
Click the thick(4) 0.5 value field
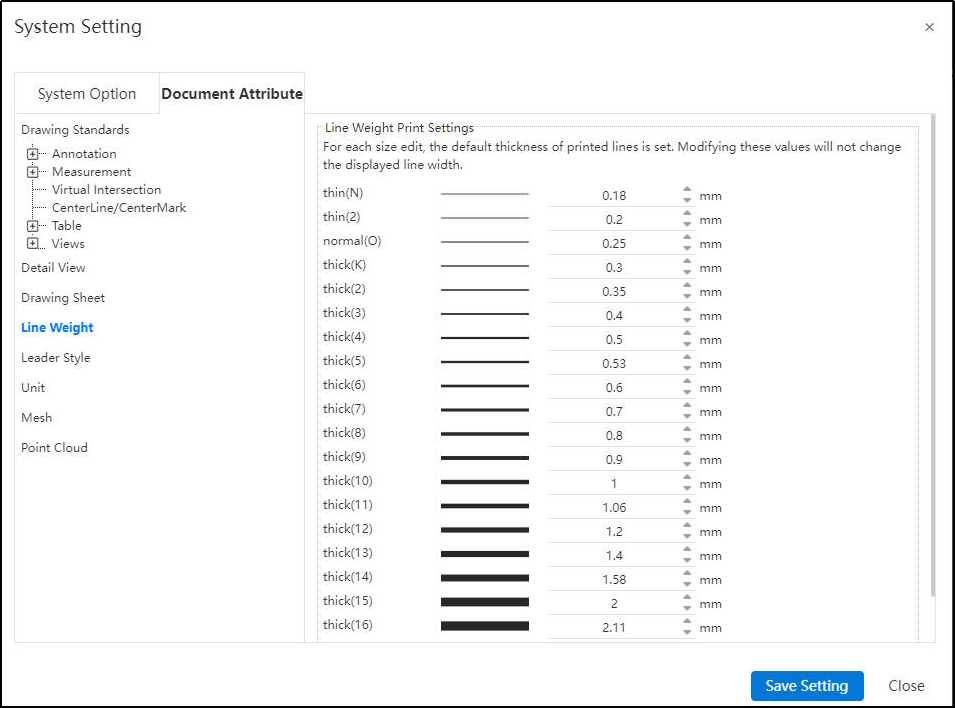pos(614,339)
